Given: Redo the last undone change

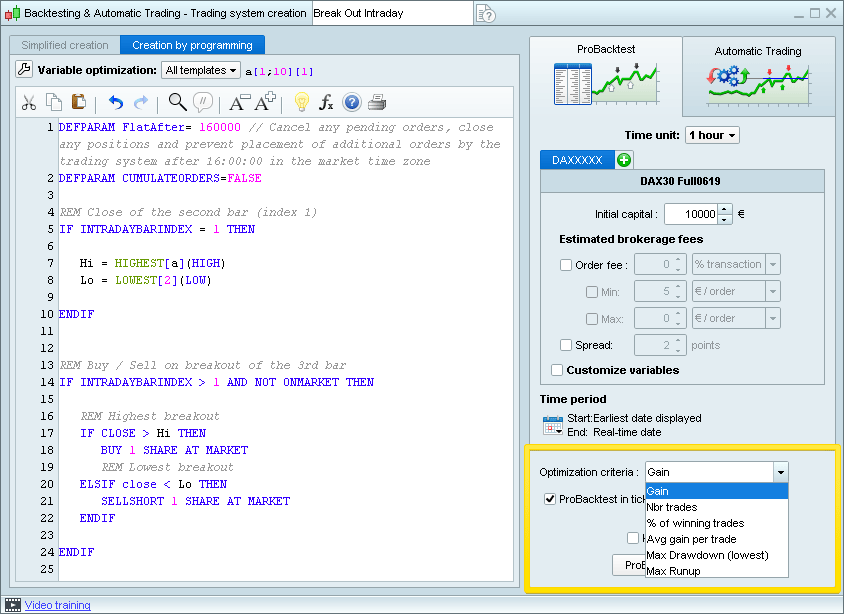Looking at the screenshot, I should [x=141, y=103].
